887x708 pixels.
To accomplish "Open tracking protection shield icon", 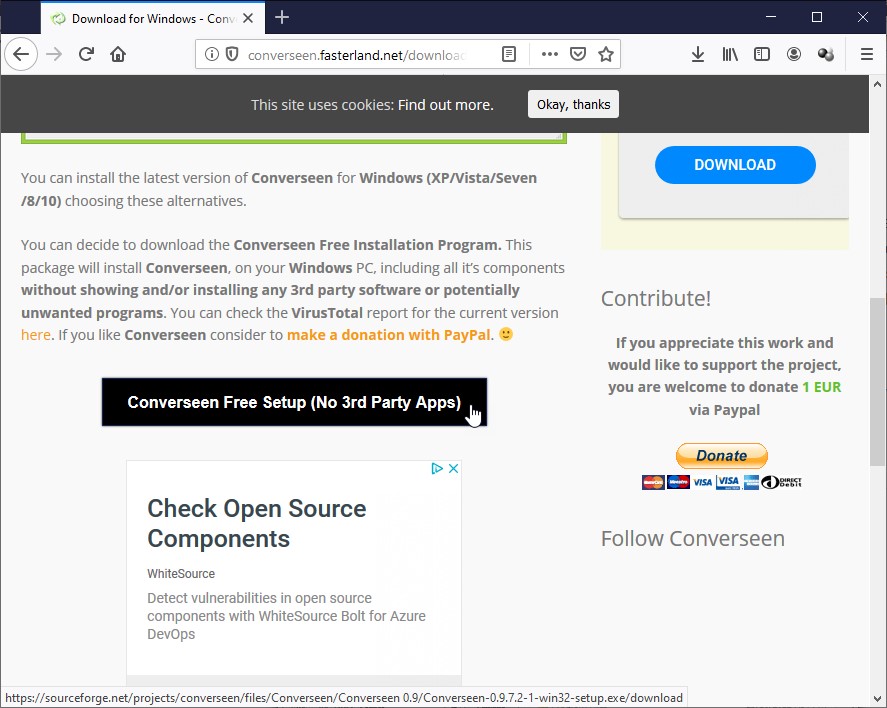I will pyautogui.click(x=232, y=54).
